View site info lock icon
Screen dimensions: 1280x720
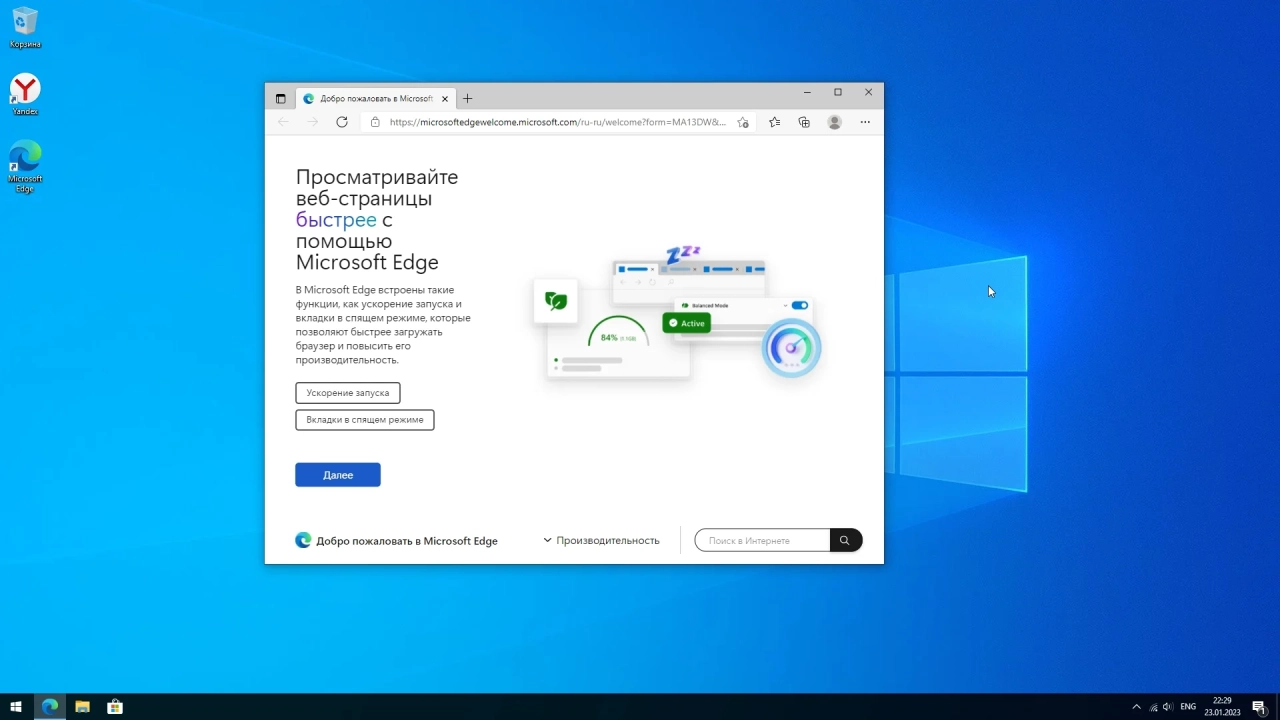coord(375,122)
